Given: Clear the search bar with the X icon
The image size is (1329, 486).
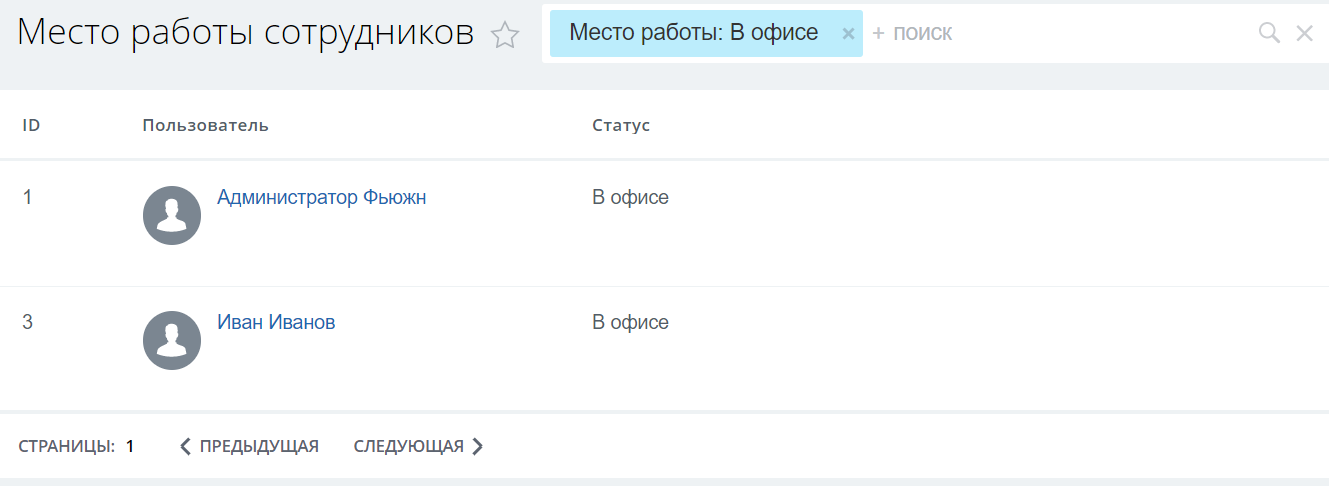Looking at the screenshot, I should click(1304, 33).
